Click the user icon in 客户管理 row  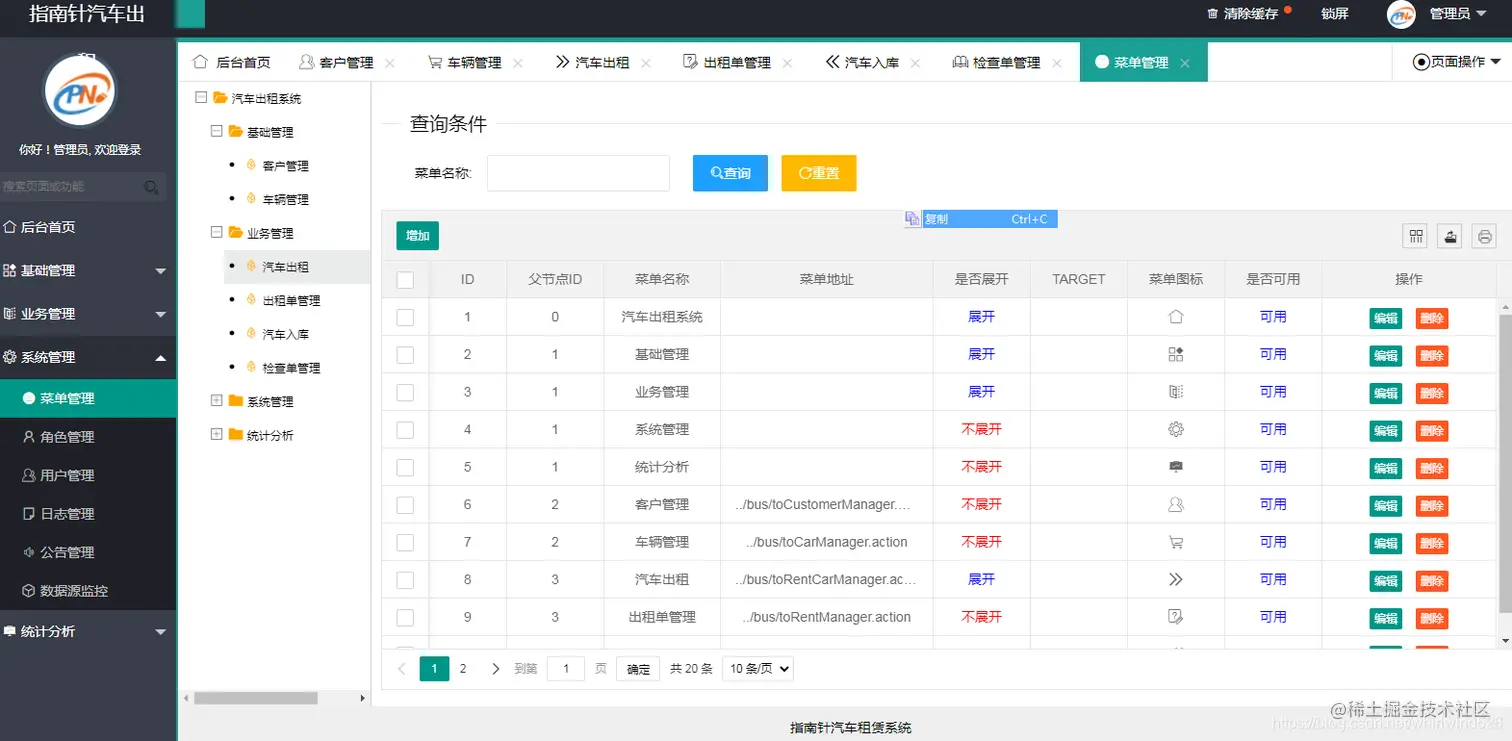click(1176, 505)
